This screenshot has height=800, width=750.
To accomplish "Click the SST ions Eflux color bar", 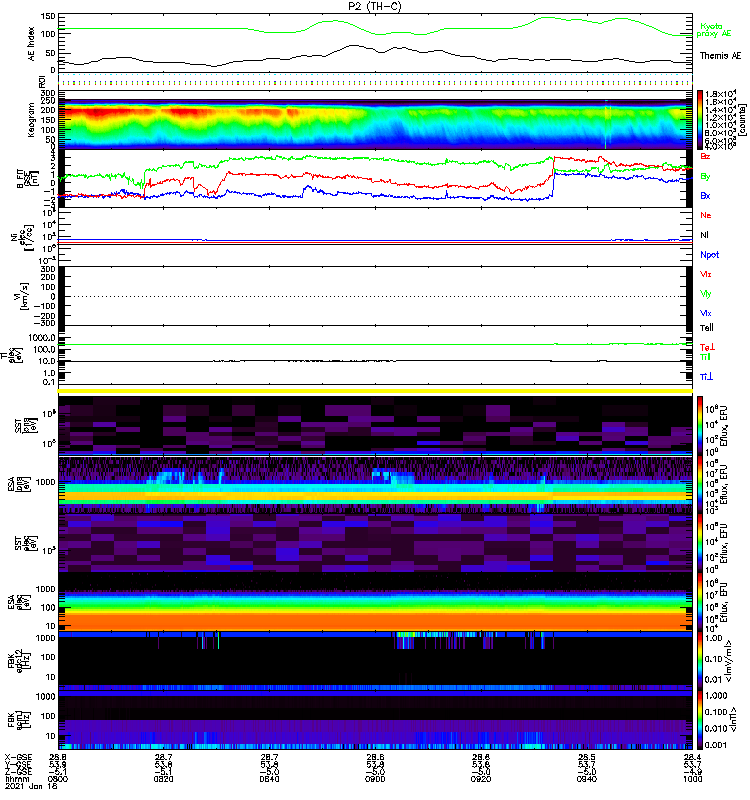I will 699,425.
